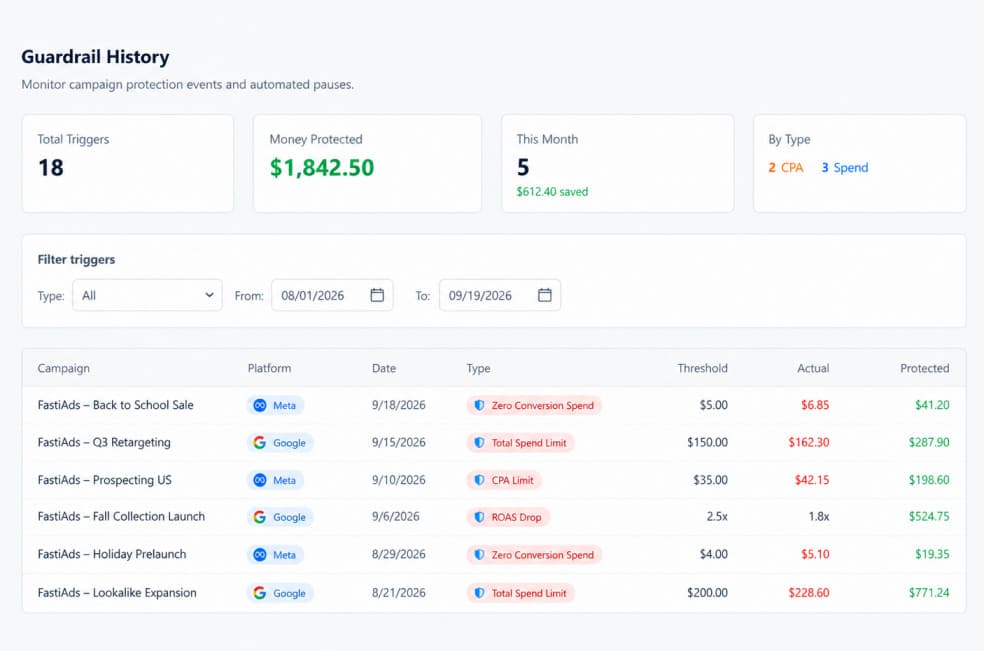Viewport: 984px width, 651px height.
Task: Click shield icon in the CPA Limit badge
Action: pyautogui.click(x=479, y=480)
